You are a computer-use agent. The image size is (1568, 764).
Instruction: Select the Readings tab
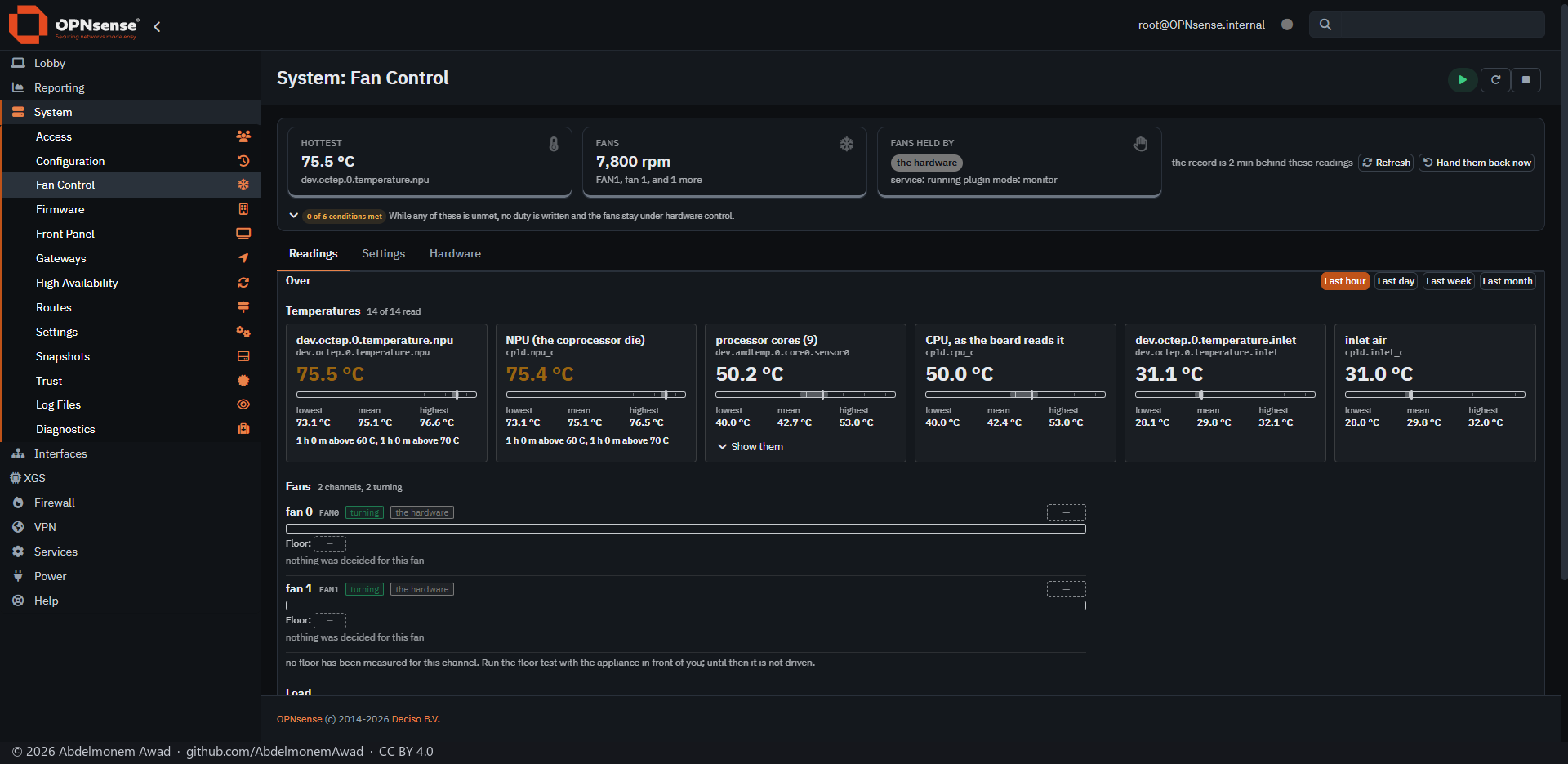[x=314, y=254]
